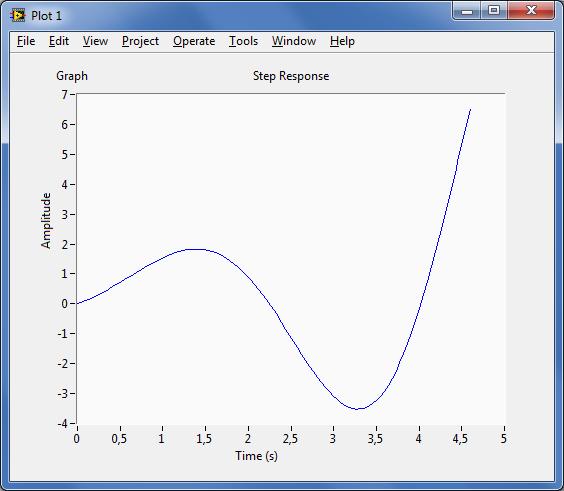Minimize the Plot 1 window
This screenshot has height=491, width=564.
coord(467,11)
